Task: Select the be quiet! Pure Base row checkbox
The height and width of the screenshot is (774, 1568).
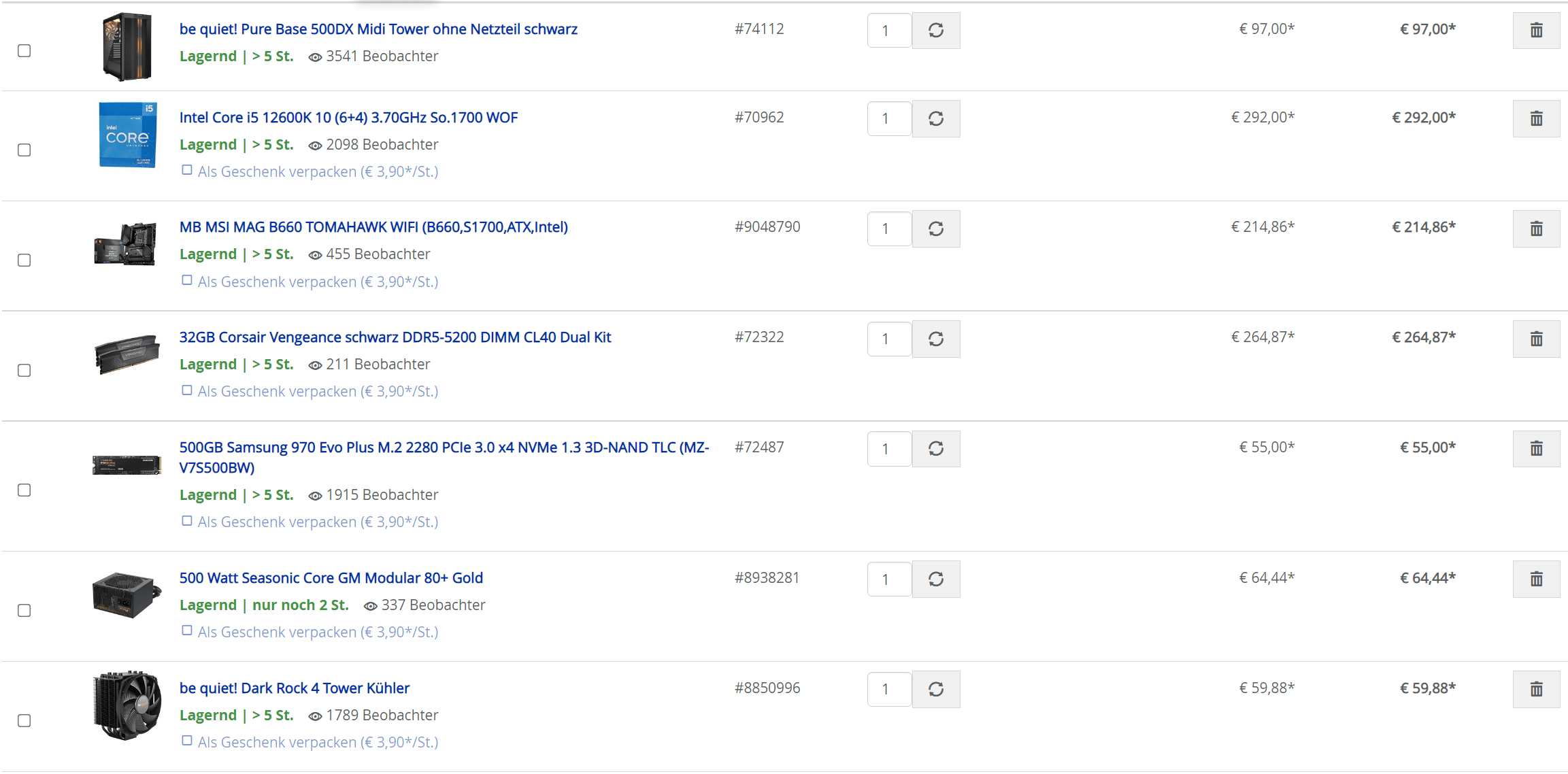Action: tap(24, 51)
